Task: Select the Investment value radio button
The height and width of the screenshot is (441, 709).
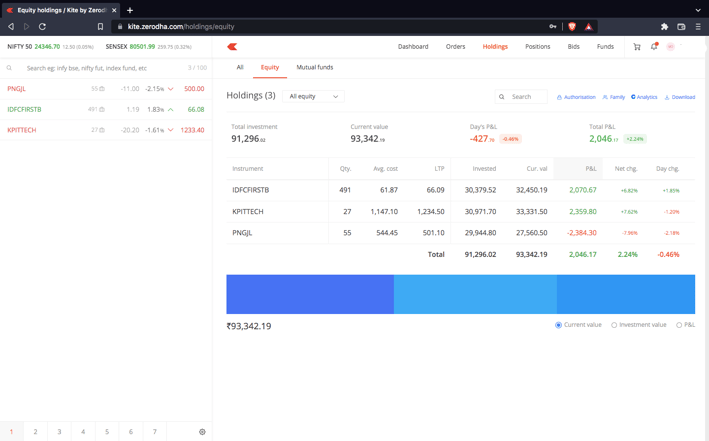Action: [x=614, y=325]
